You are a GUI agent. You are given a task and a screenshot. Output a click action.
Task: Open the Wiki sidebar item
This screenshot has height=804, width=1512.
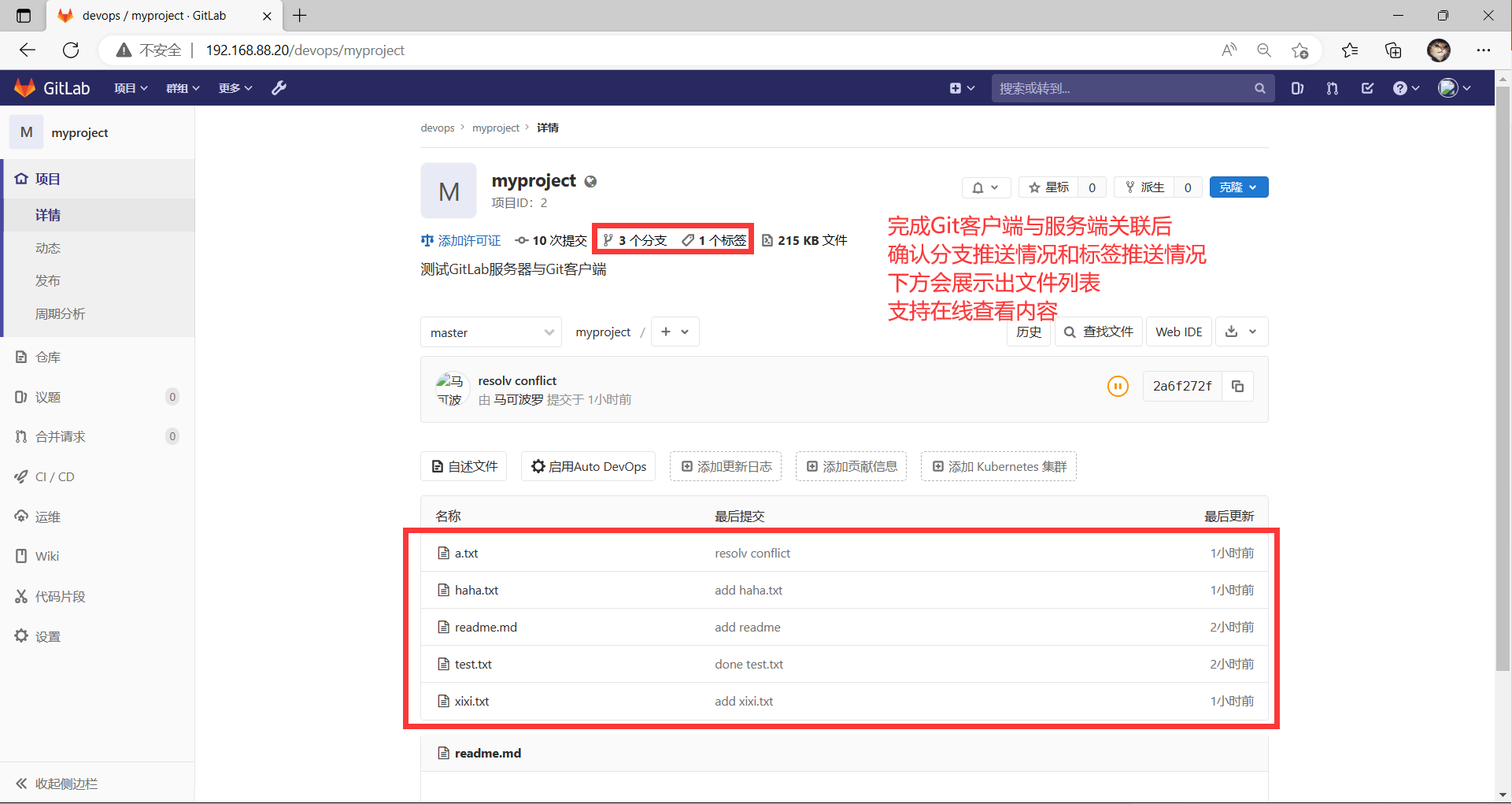[x=47, y=557]
